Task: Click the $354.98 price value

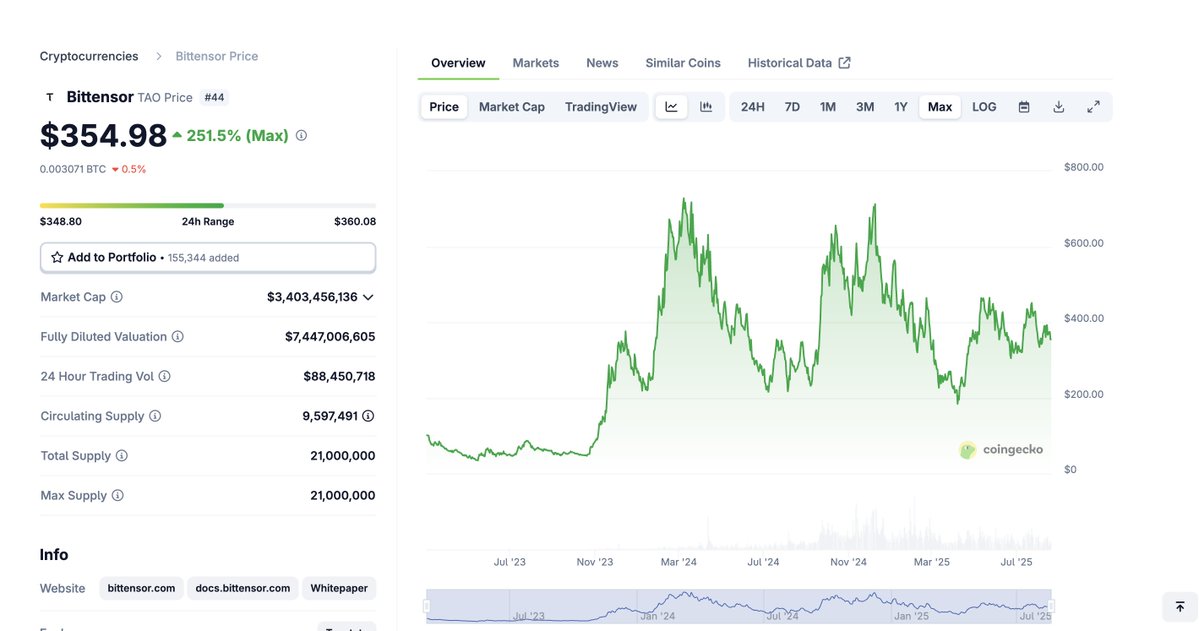Action: tap(103, 135)
